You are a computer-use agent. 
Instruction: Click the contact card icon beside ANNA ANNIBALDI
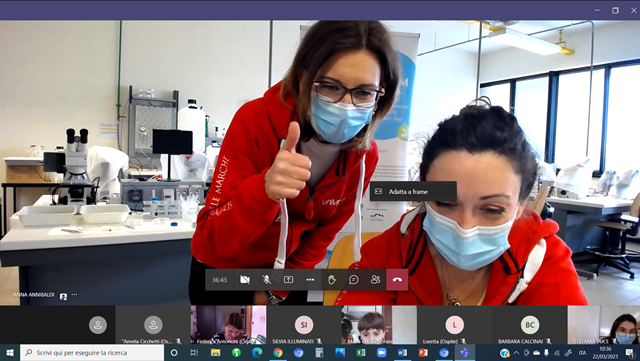63,296
